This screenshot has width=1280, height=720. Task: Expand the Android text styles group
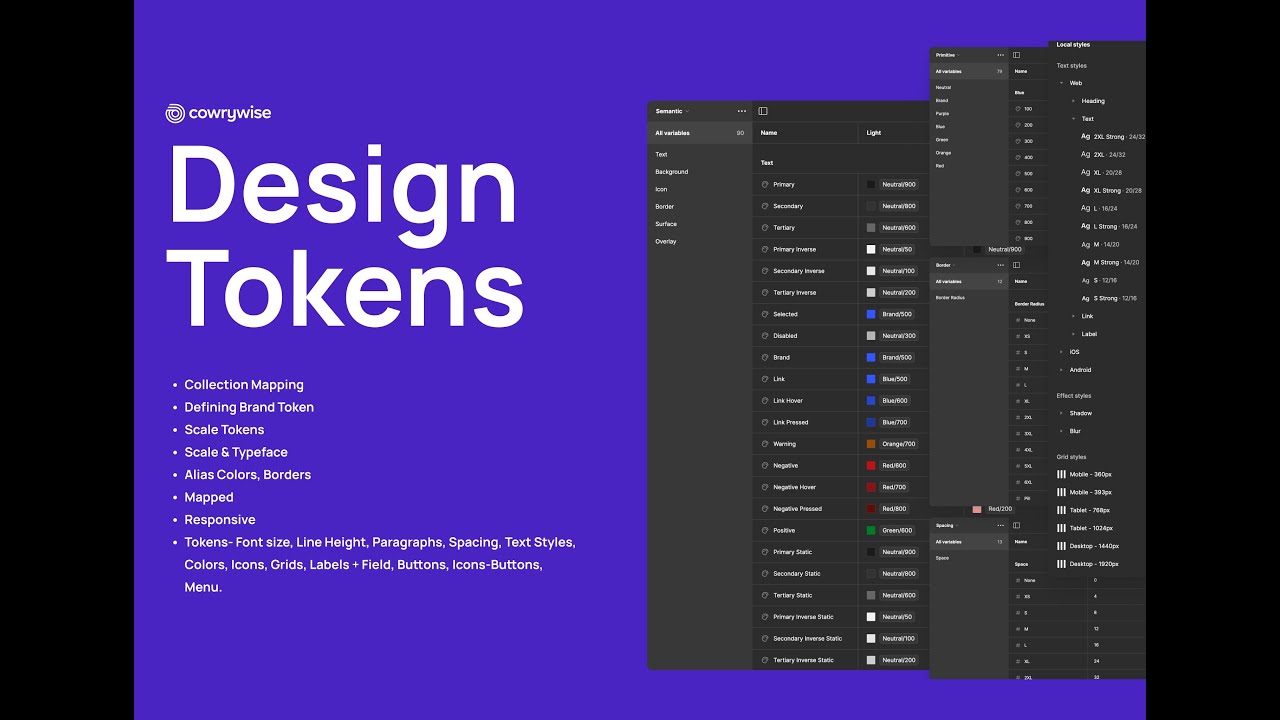click(1062, 370)
